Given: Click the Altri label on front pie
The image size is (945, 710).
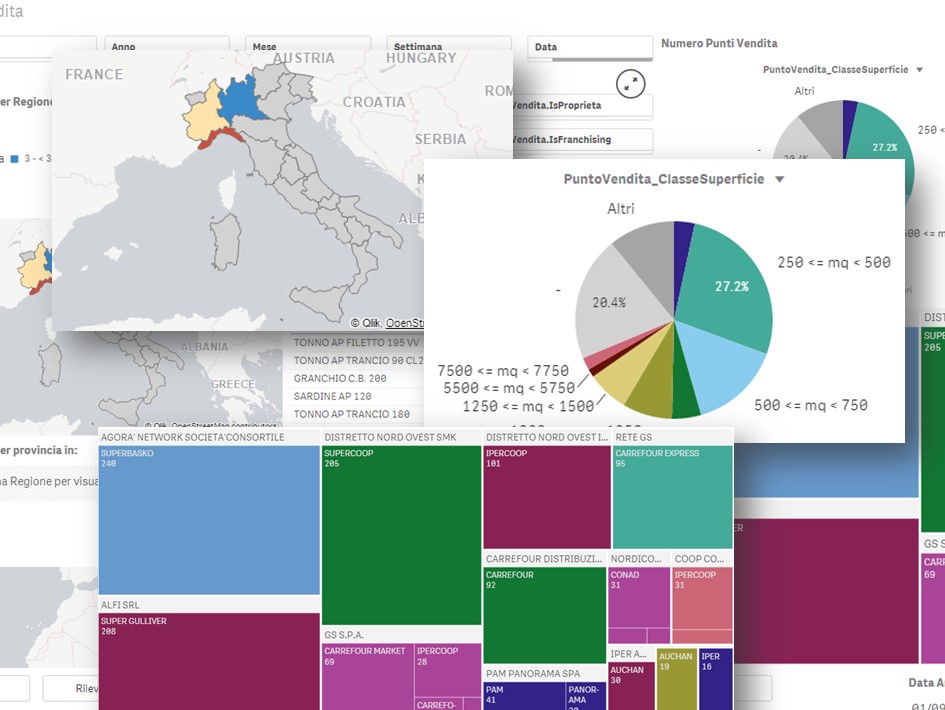Looking at the screenshot, I should [x=620, y=209].
